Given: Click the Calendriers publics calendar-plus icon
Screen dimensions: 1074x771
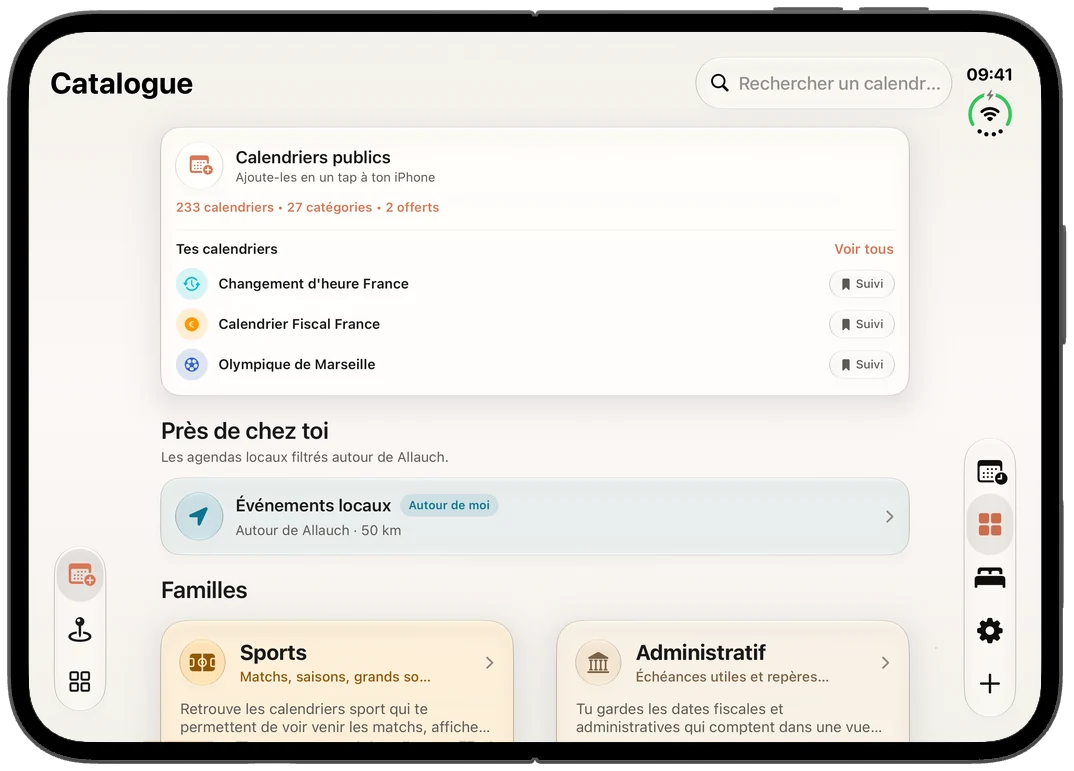Looking at the screenshot, I should coord(199,166).
